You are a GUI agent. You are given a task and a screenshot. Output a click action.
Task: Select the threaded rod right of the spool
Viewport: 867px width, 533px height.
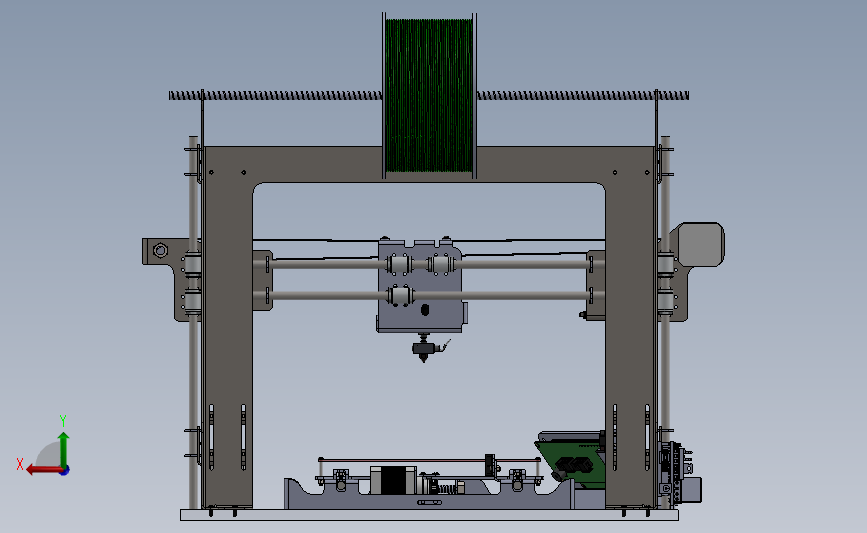coord(583,96)
